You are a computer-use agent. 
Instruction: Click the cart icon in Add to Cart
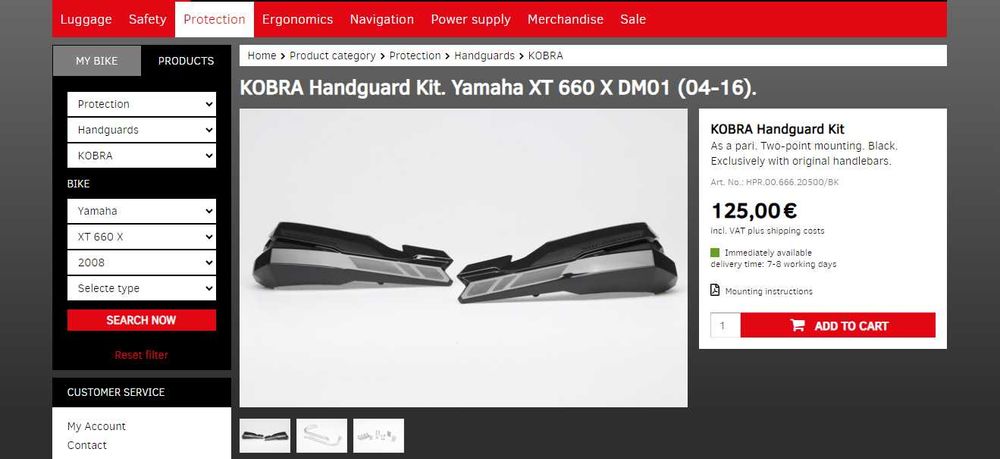pyautogui.click(x=797, y=326)
